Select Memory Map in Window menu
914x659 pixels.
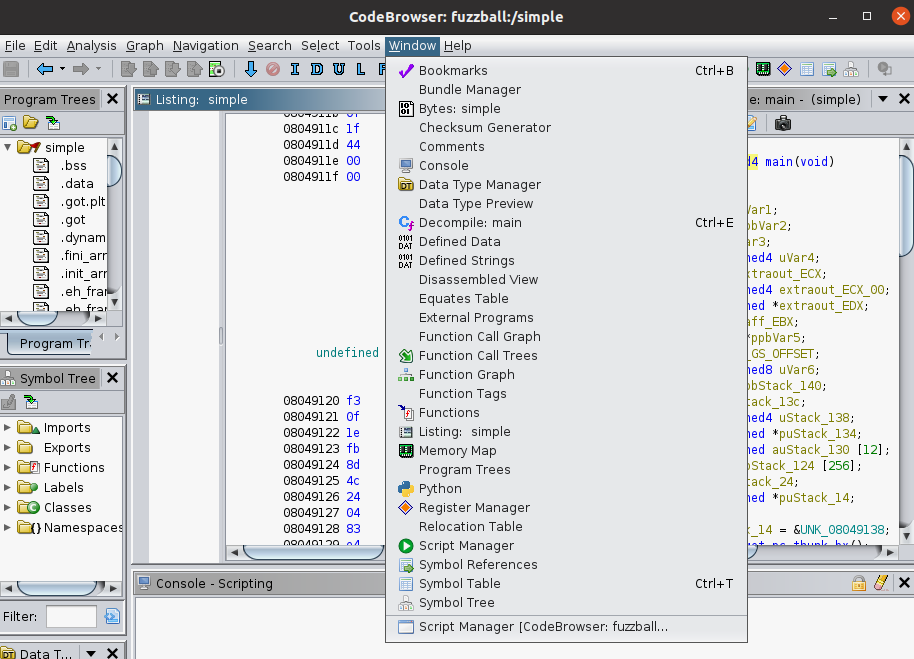point(566,450)
